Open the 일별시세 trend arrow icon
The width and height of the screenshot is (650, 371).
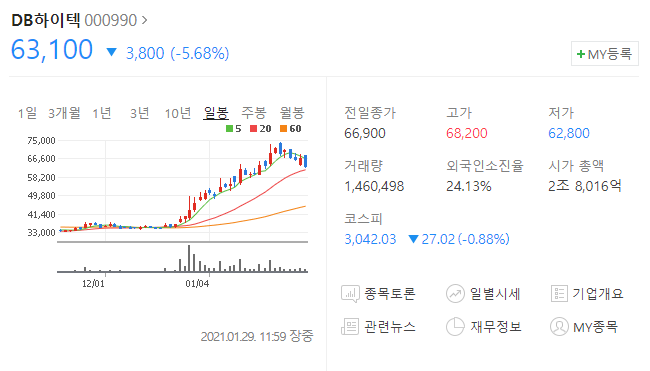[x=455, y=294]
